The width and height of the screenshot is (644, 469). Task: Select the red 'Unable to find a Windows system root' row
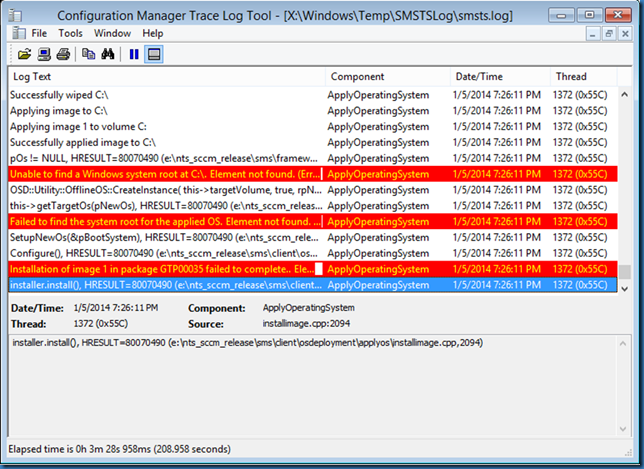[313, 174]
